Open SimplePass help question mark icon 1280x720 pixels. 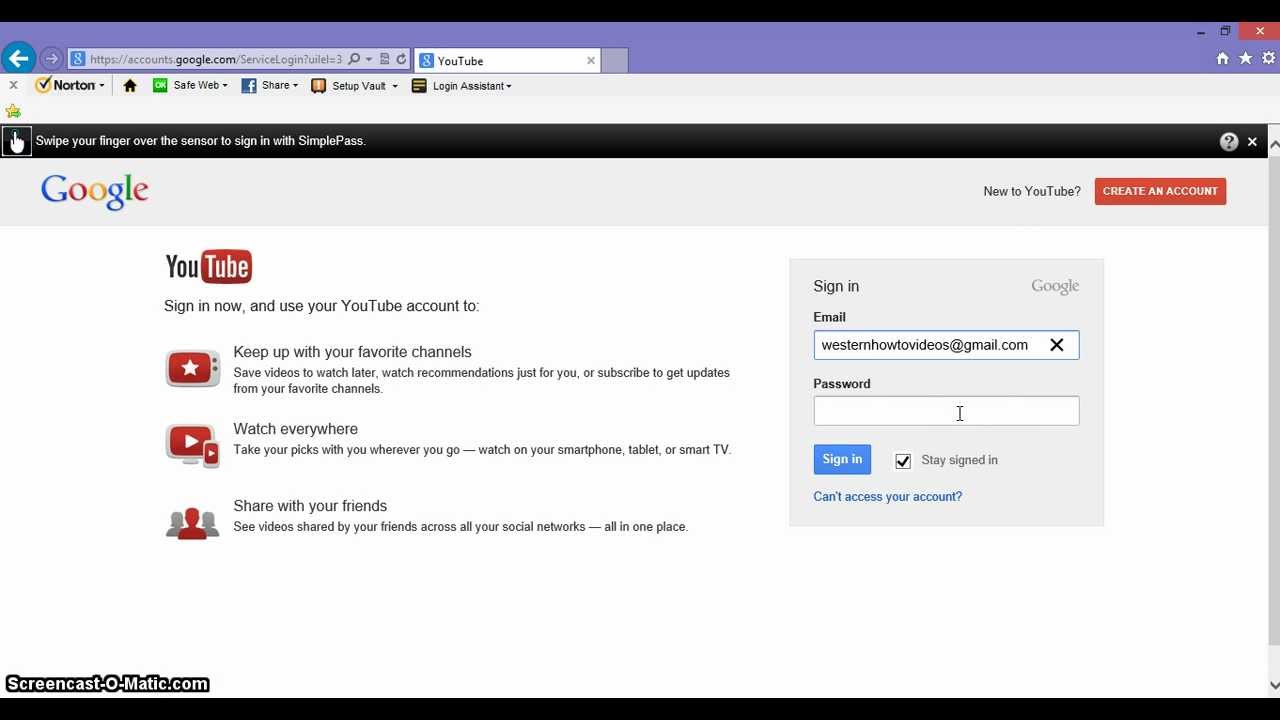(x=1229, y=142)
